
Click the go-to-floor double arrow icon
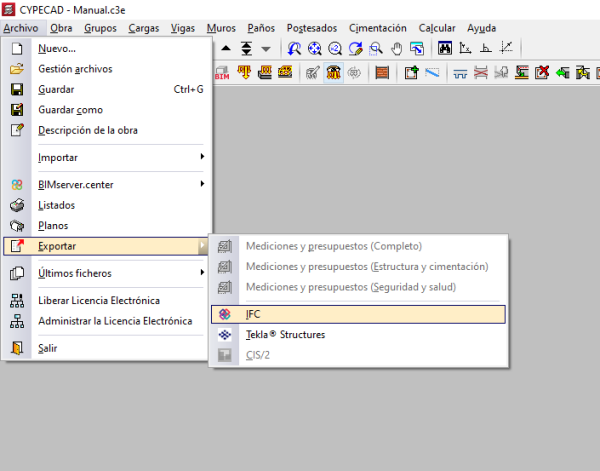pos(246,48)
